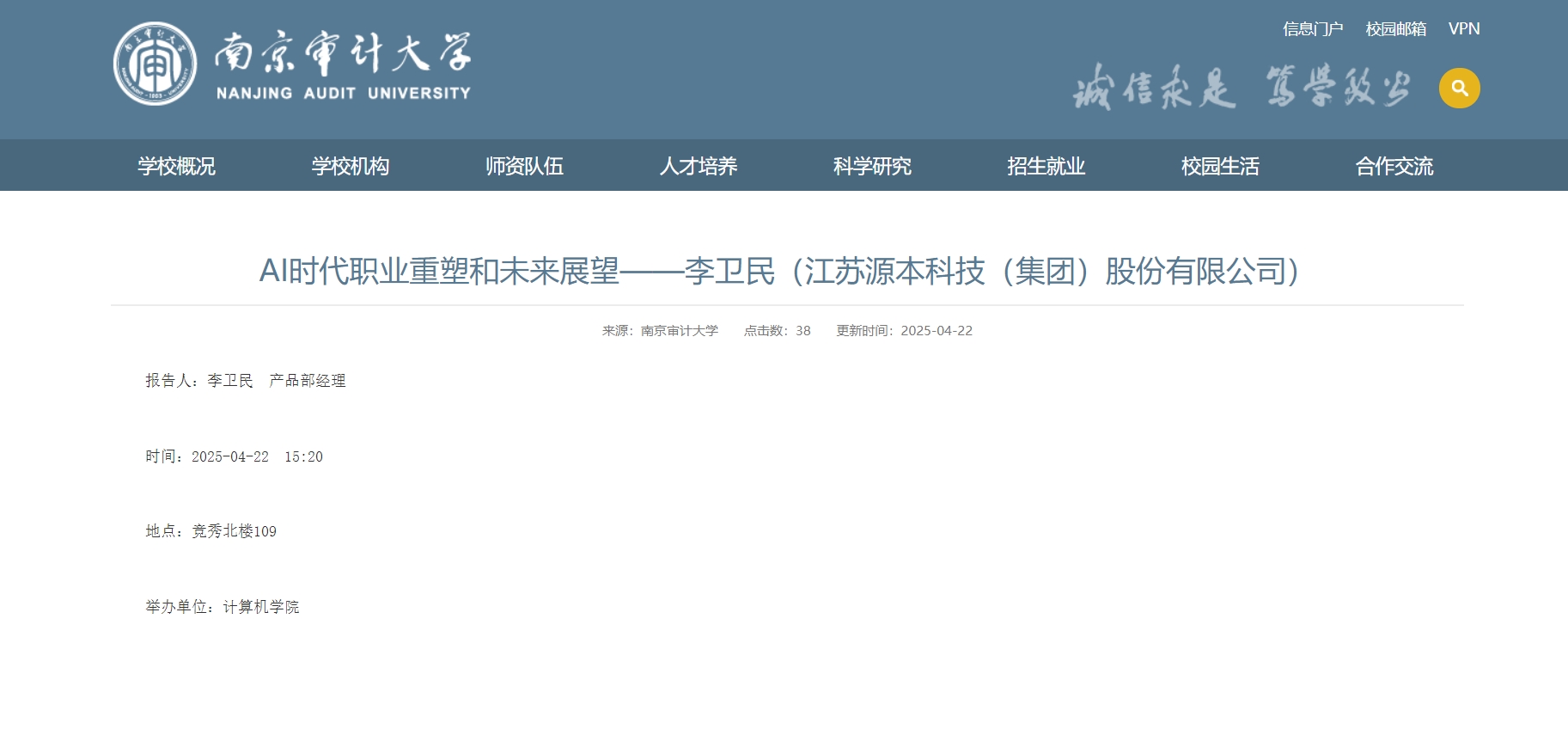Viewport: 1568px width, 735px height.
Task: Click the 举办单位: 计算机学院 line
Action: 223,607
